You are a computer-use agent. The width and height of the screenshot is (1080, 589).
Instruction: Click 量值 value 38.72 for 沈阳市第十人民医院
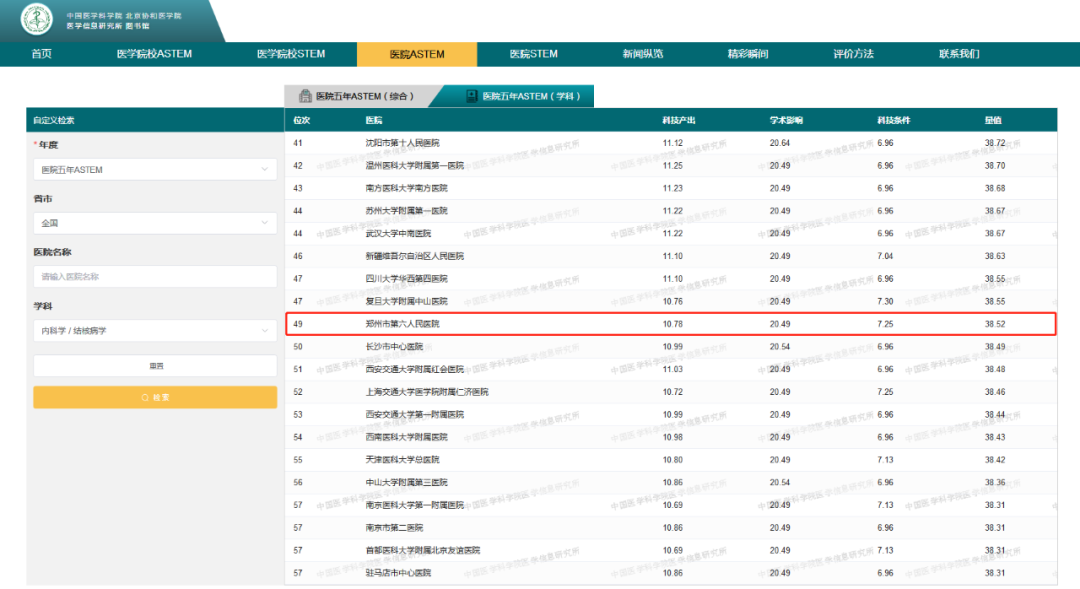tap(995, 143)
